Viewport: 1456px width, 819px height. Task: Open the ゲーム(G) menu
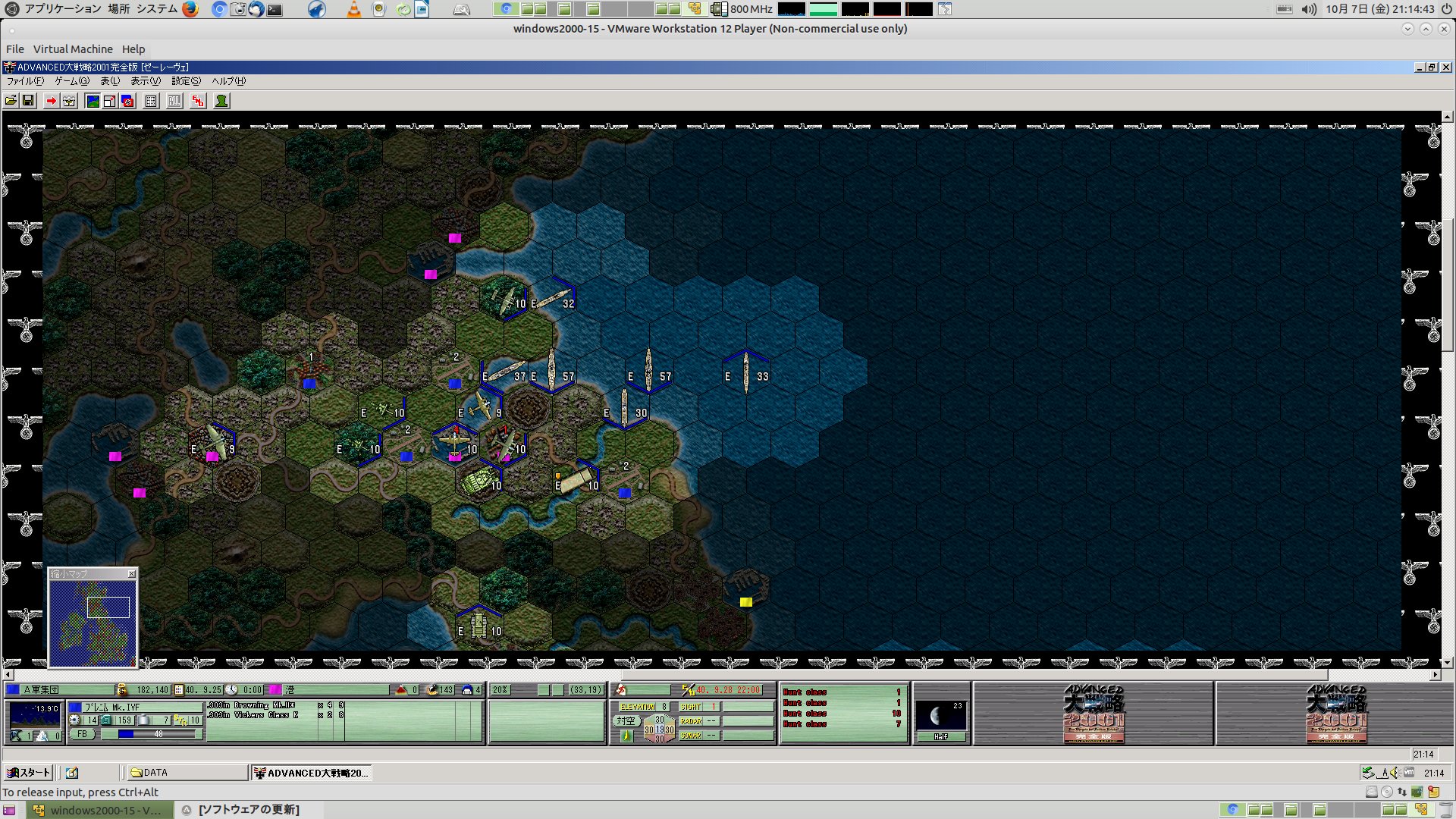pyautogui.click(x=72, y=81)
